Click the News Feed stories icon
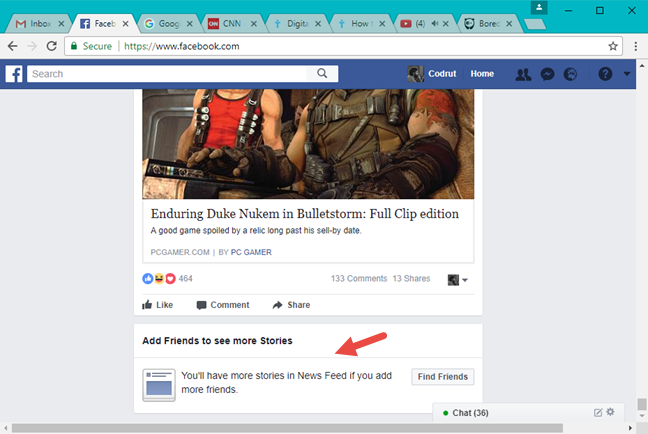The height and width of the screenshot is (434, 648). pos(159,385)
